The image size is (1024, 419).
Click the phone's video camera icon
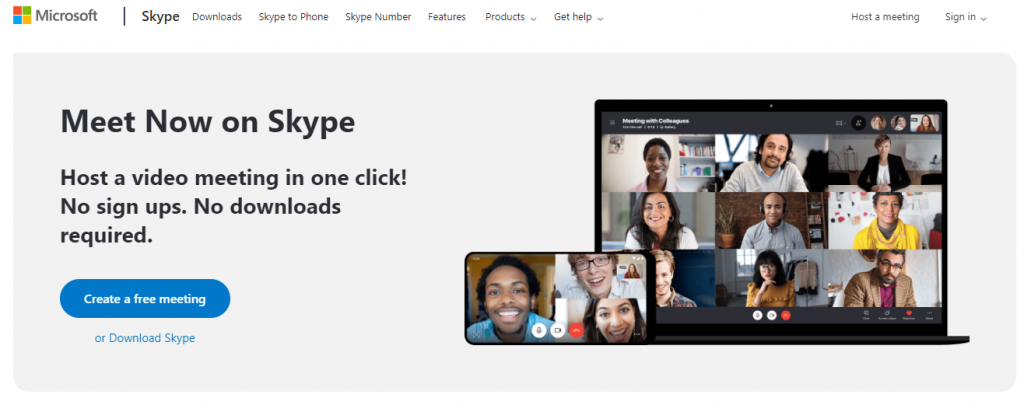pyautogui.click(x=557, y=331)
